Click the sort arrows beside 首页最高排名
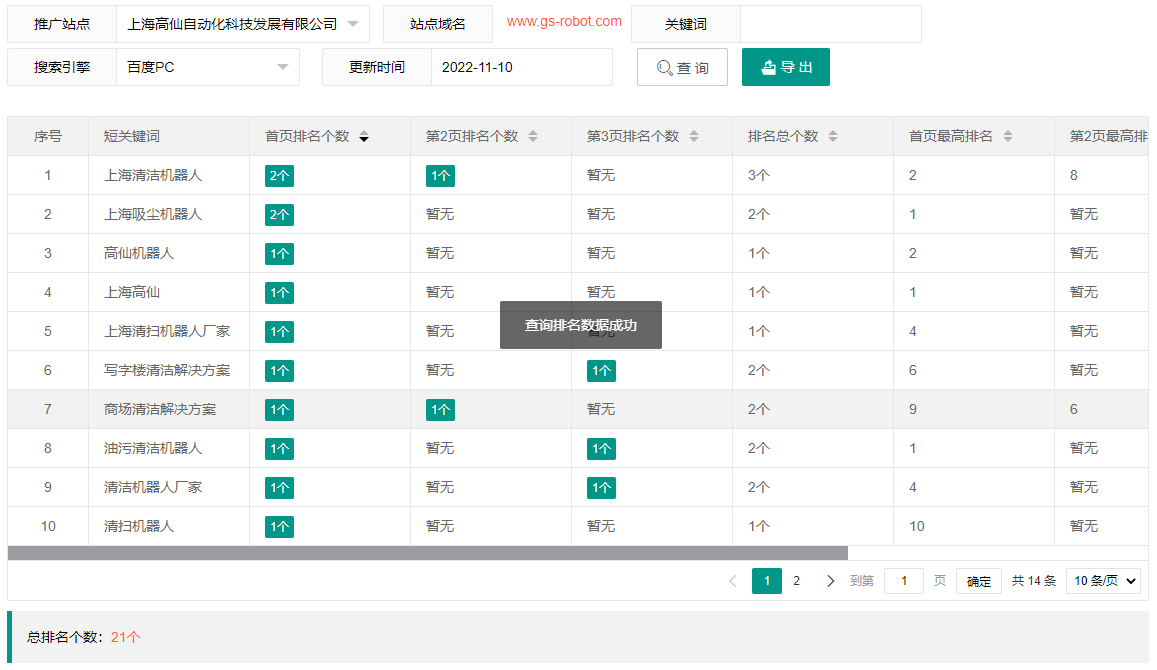Image resolution: width=1157 pixels, height=670 pixels. click(x=1009, y=136)
